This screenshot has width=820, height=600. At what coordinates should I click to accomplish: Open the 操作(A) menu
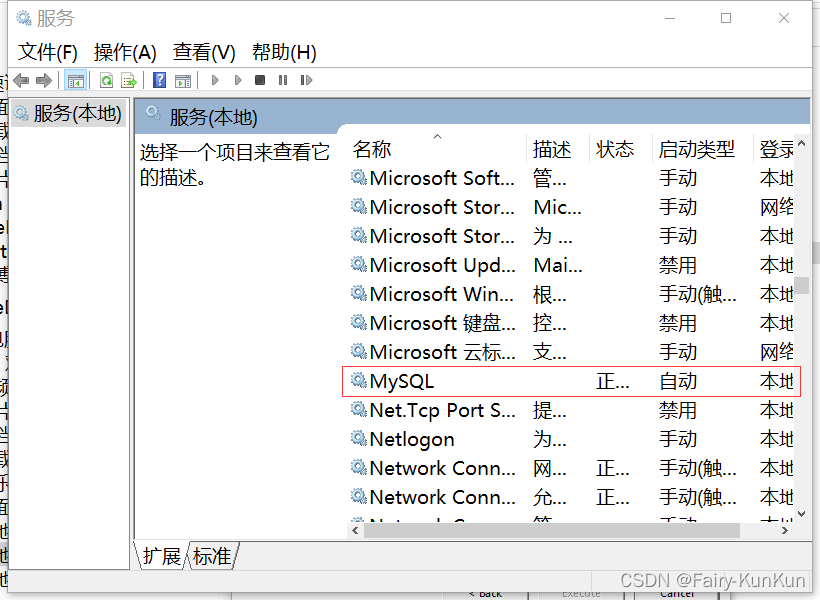coord(125,52)
